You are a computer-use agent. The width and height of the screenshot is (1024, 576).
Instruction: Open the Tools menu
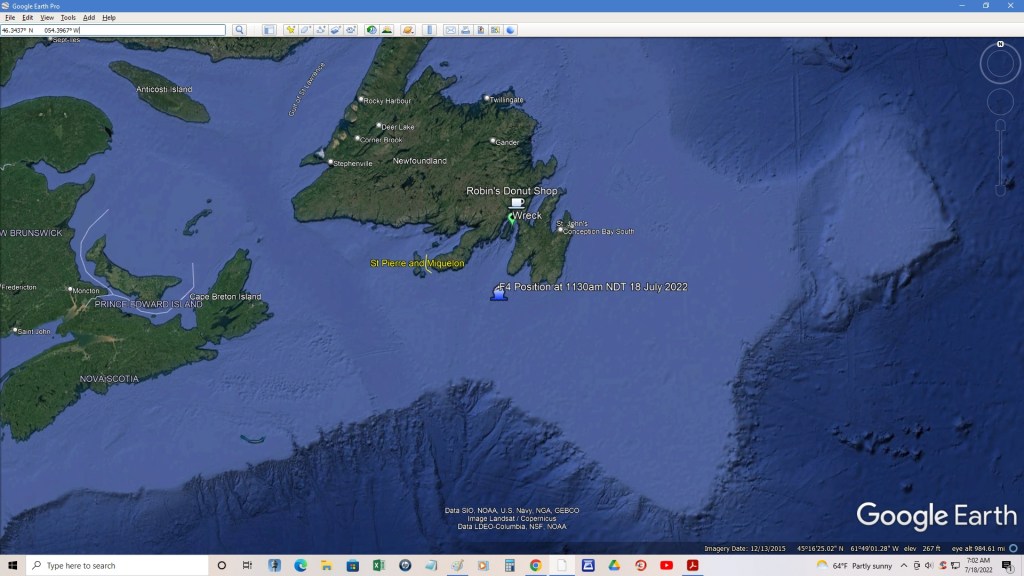click(68, 18)
